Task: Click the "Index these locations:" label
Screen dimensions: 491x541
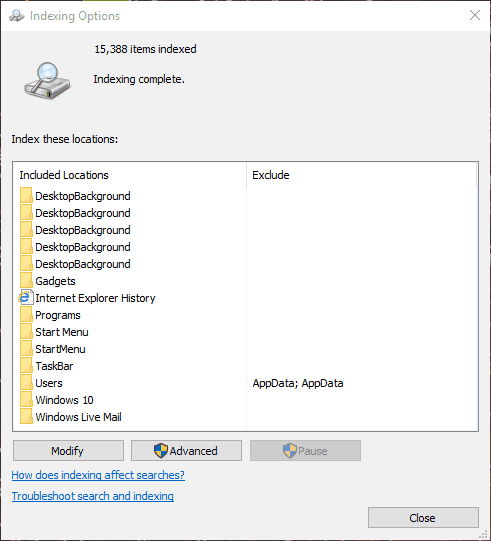Action: 65,139
